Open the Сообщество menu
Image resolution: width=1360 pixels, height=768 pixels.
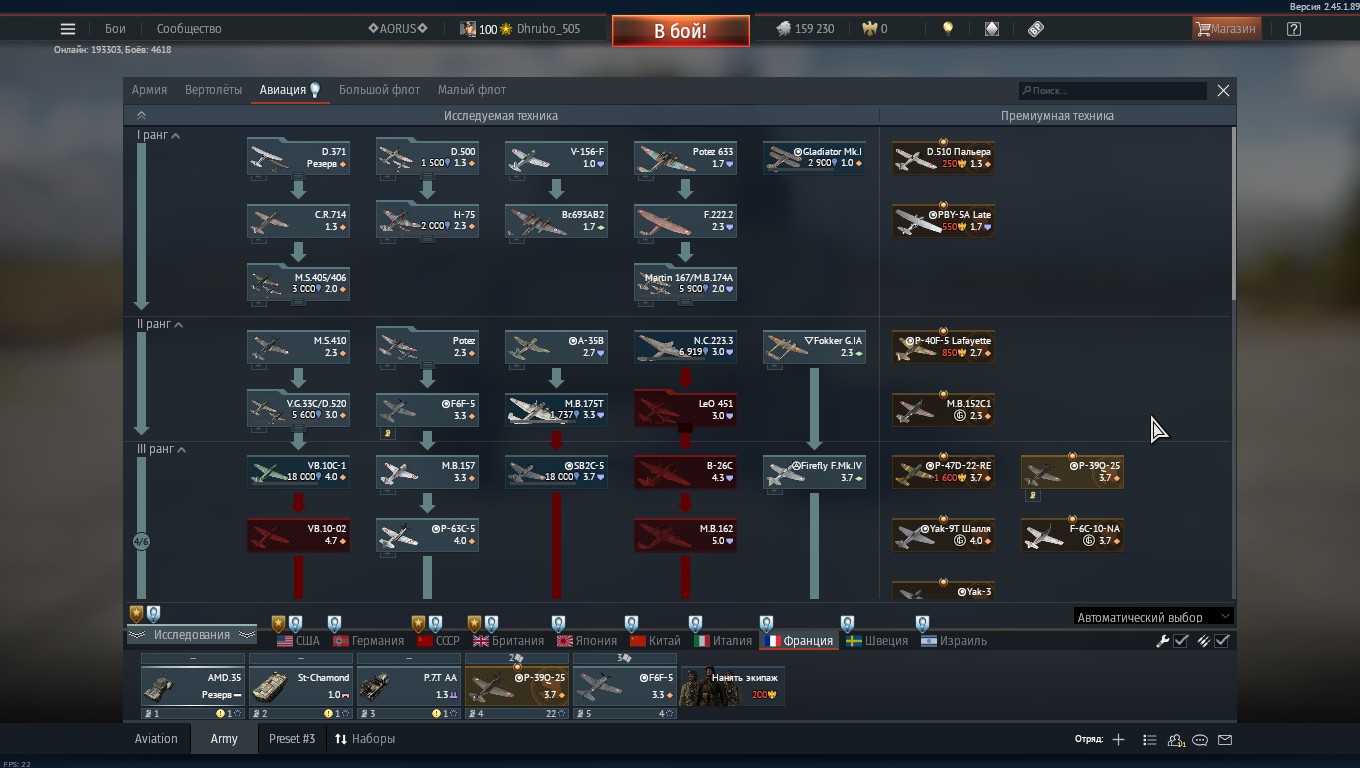[x=189, y=29]
